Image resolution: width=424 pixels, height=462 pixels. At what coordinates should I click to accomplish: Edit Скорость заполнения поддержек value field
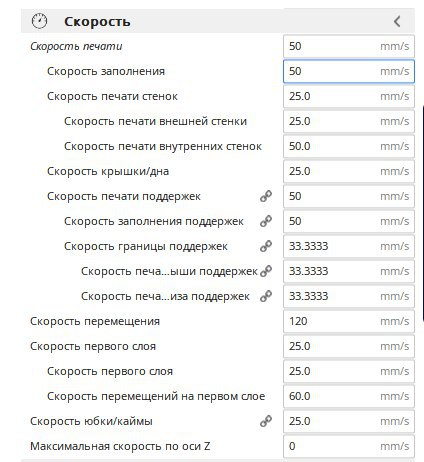(349, 221)
